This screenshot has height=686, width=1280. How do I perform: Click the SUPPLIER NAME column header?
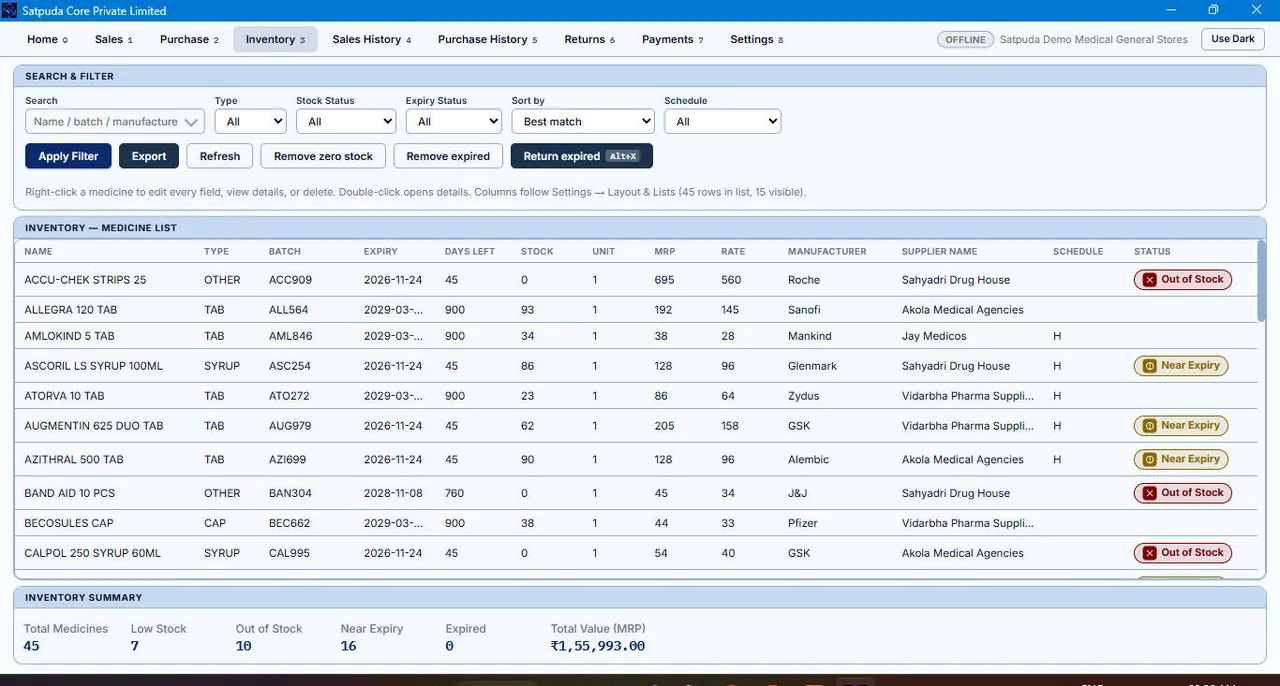coord(939,252)
